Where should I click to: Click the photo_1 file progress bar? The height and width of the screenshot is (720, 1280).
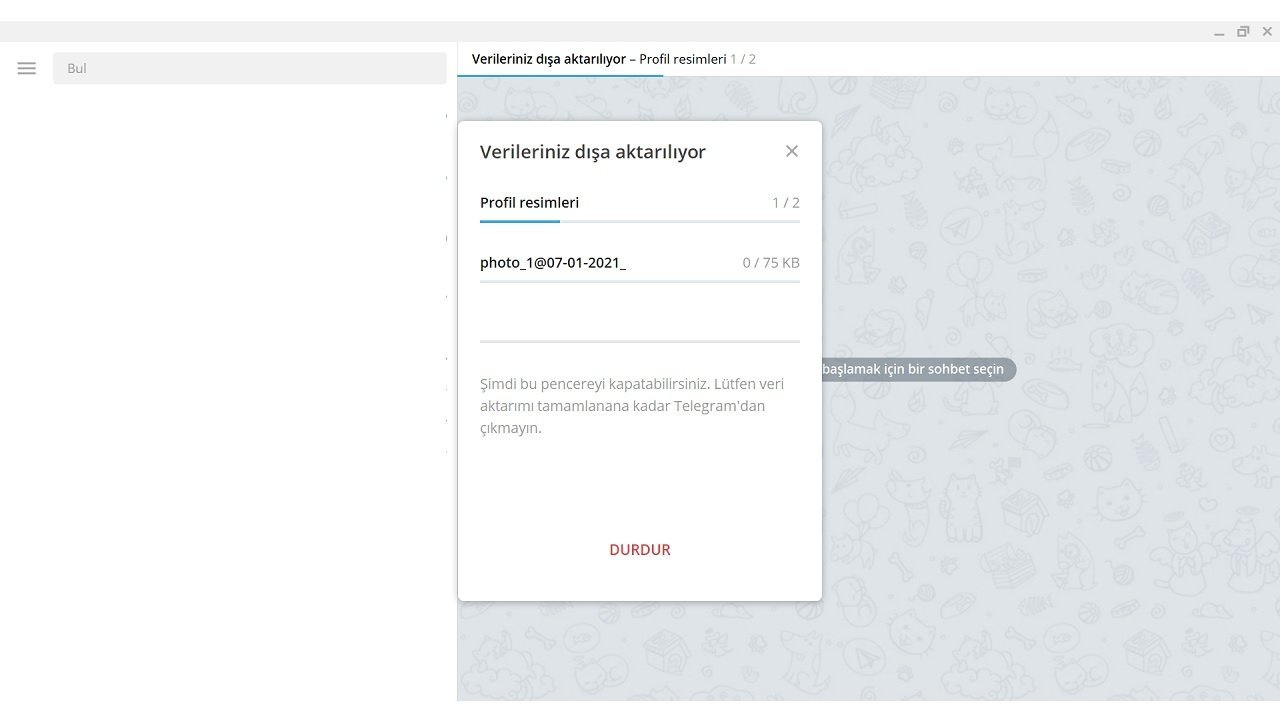pos(639,281)
